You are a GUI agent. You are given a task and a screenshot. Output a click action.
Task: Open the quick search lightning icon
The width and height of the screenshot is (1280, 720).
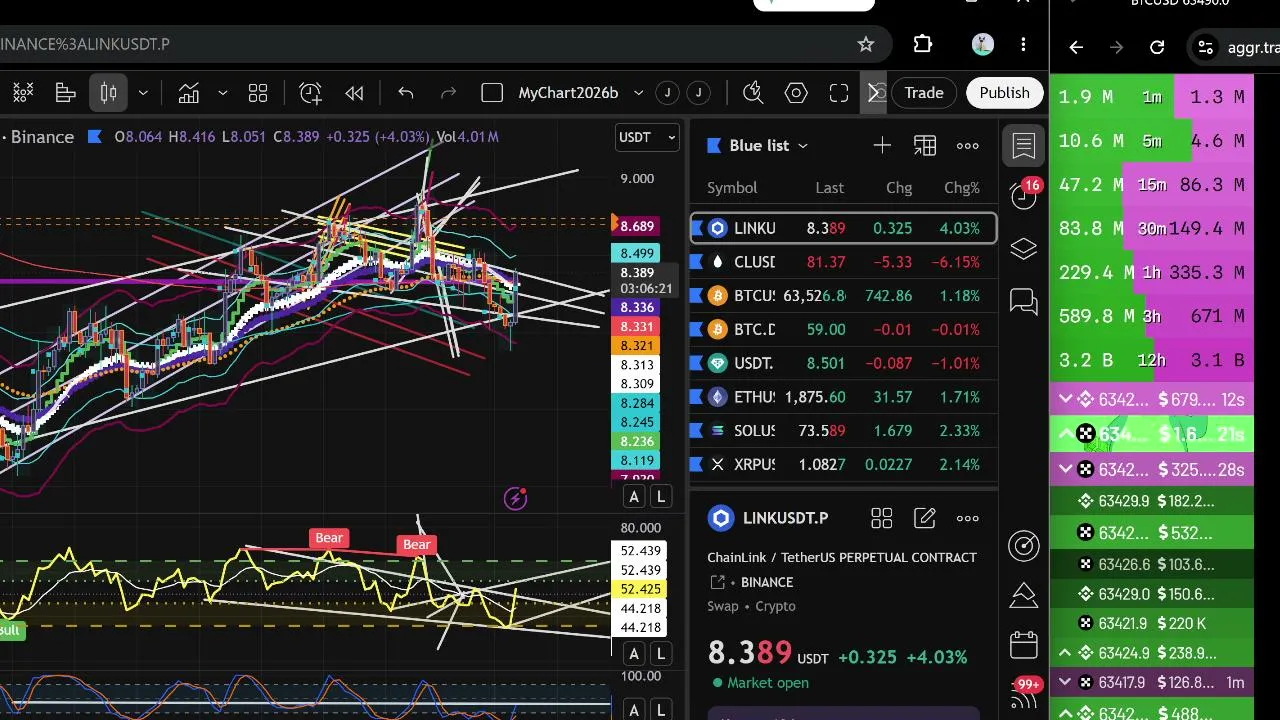click(x=754, y=93)
